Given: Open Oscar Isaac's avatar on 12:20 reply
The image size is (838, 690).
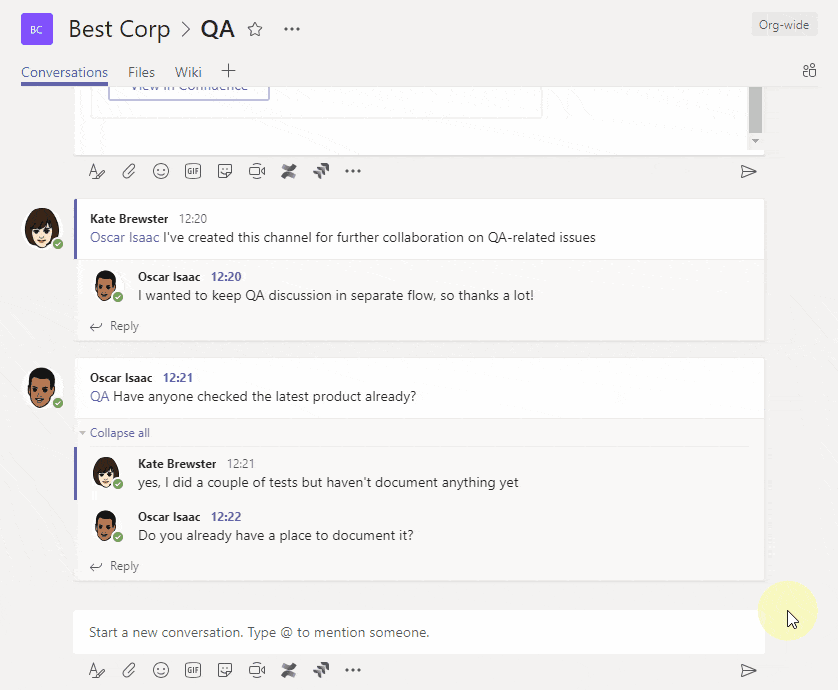Looking at the screenshot, I should pyautogui.click(x=106, y=286).
